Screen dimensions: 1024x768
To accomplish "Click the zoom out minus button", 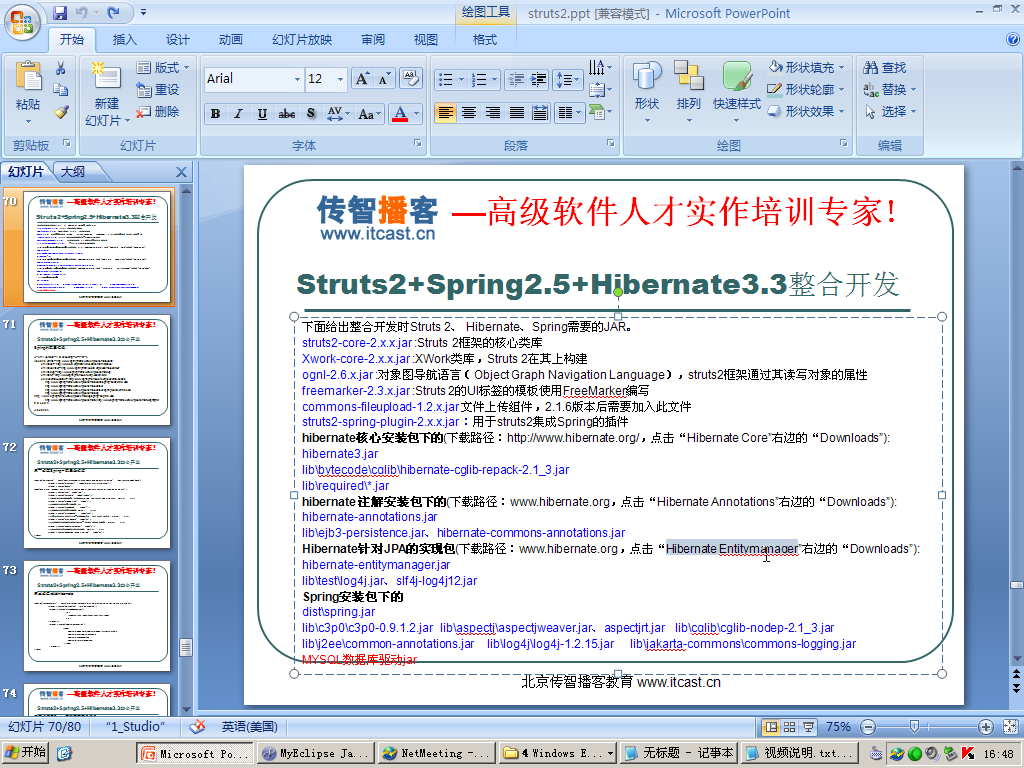I will [x=868, y=727].
